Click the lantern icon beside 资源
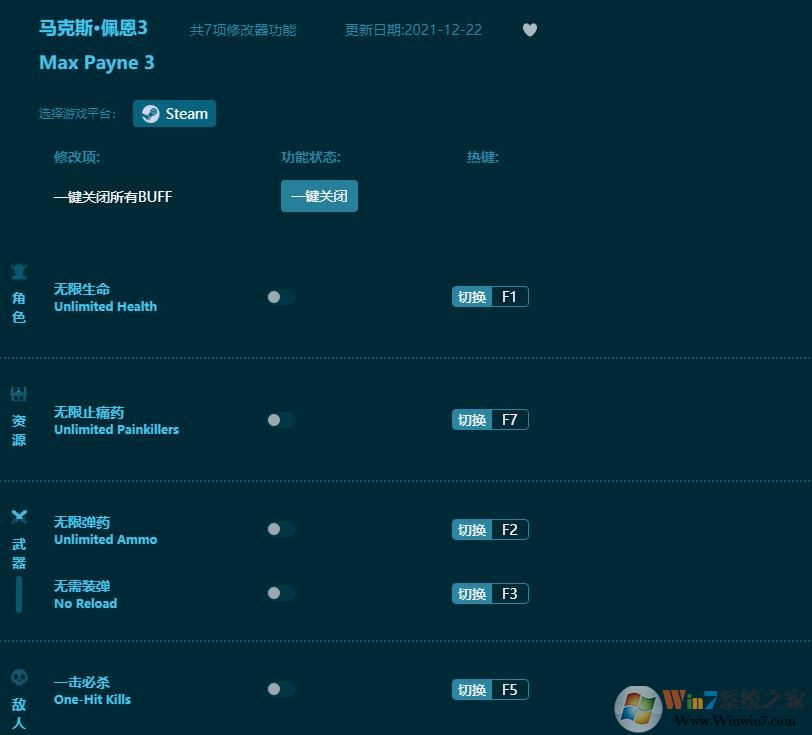 [18, 393]
